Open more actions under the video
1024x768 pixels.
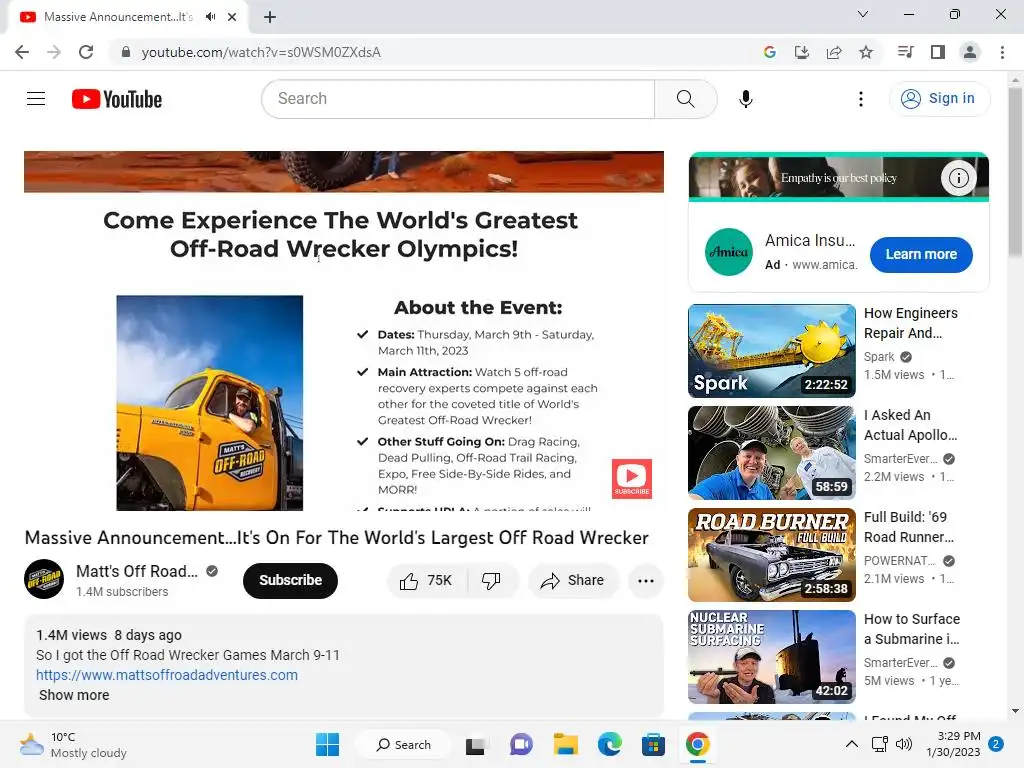pyautogui.click(x=646, y=581)
